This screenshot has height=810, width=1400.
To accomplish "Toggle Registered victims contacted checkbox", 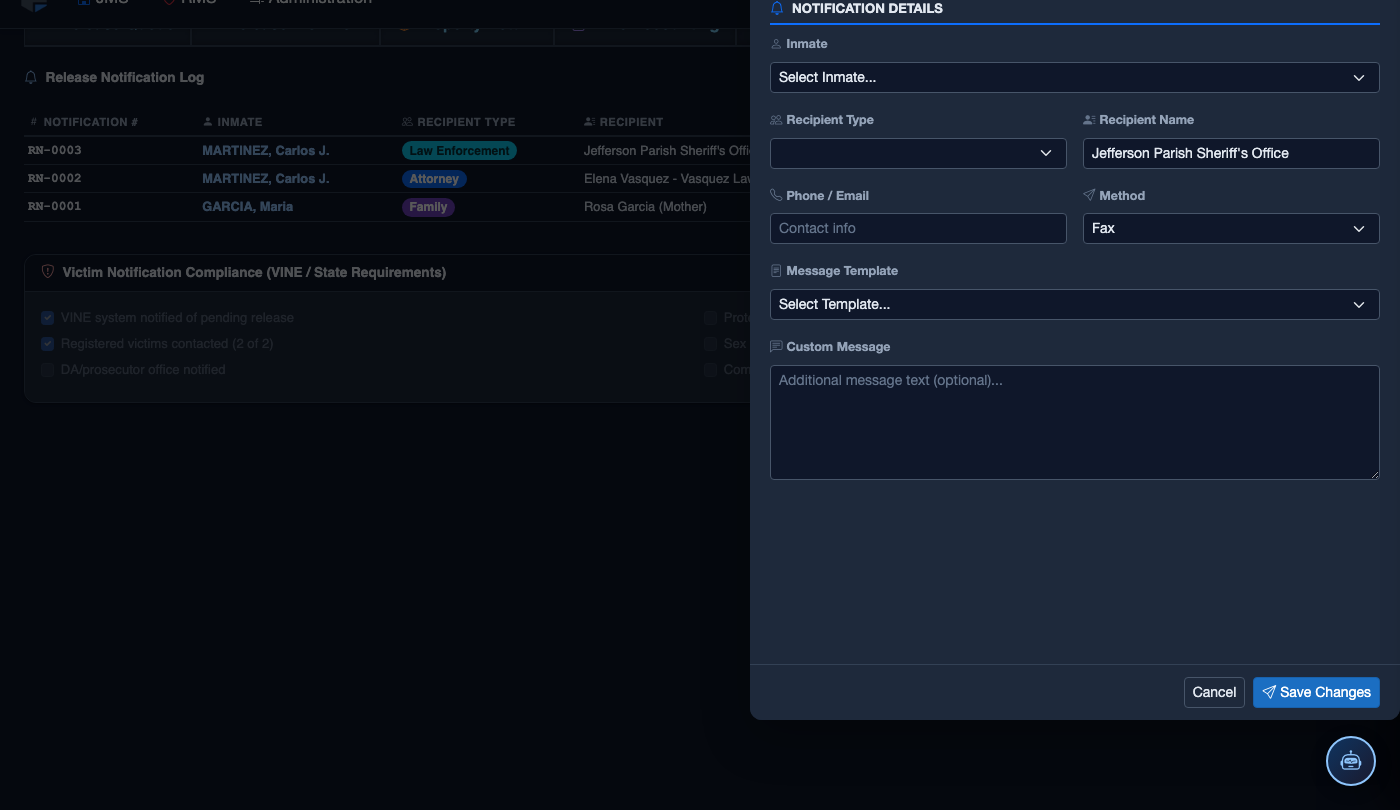I will (x=48, y=344).
